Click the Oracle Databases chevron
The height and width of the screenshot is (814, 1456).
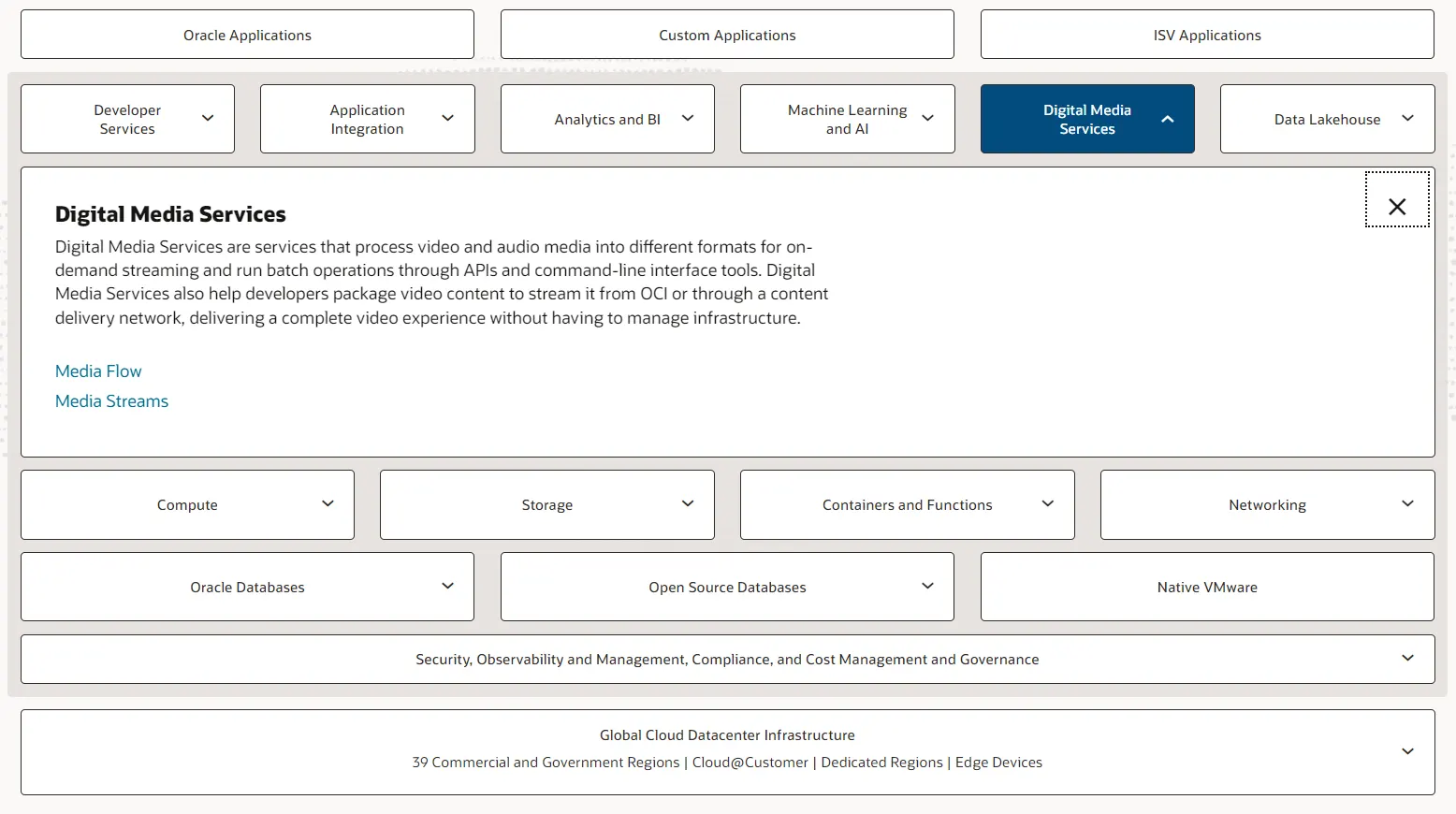447,587
